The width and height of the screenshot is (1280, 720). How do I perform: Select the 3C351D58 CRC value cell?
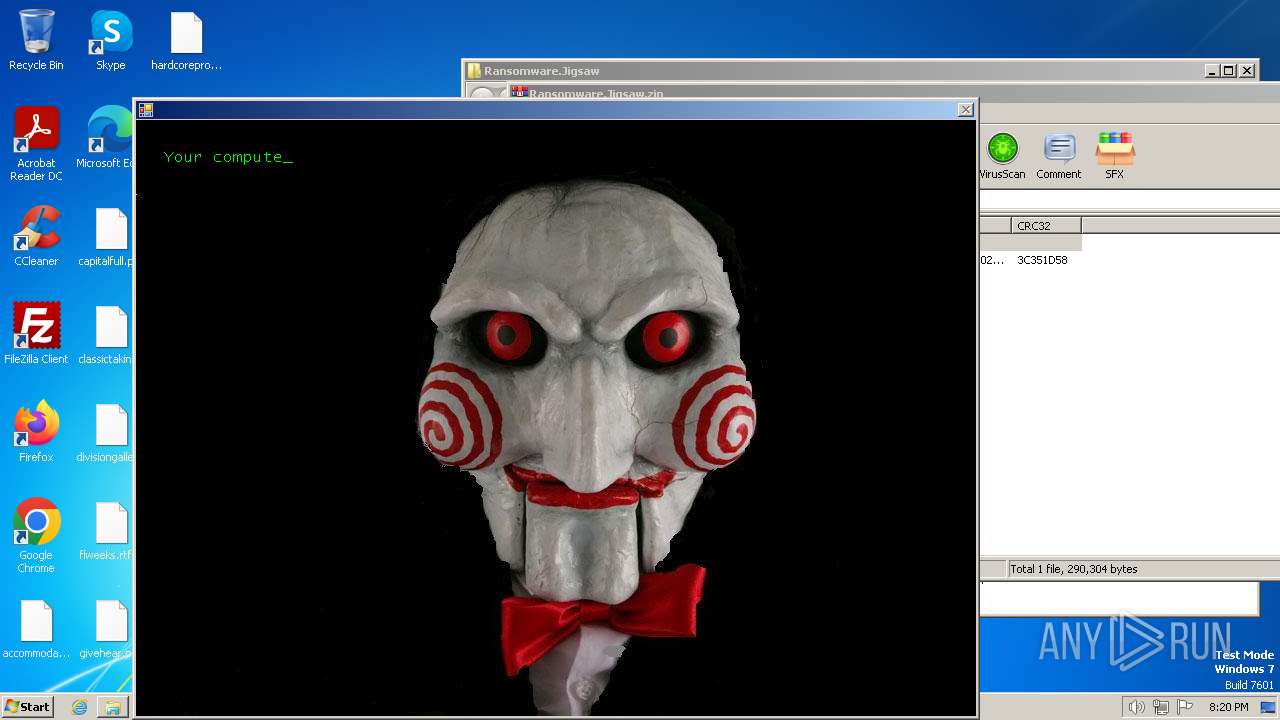pos(1042,260)
